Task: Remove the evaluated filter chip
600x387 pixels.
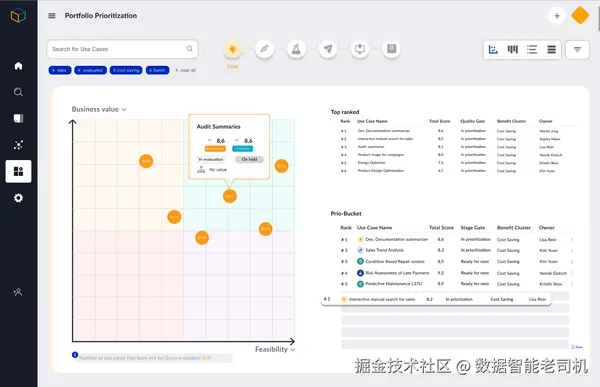Action: point(90,70)
